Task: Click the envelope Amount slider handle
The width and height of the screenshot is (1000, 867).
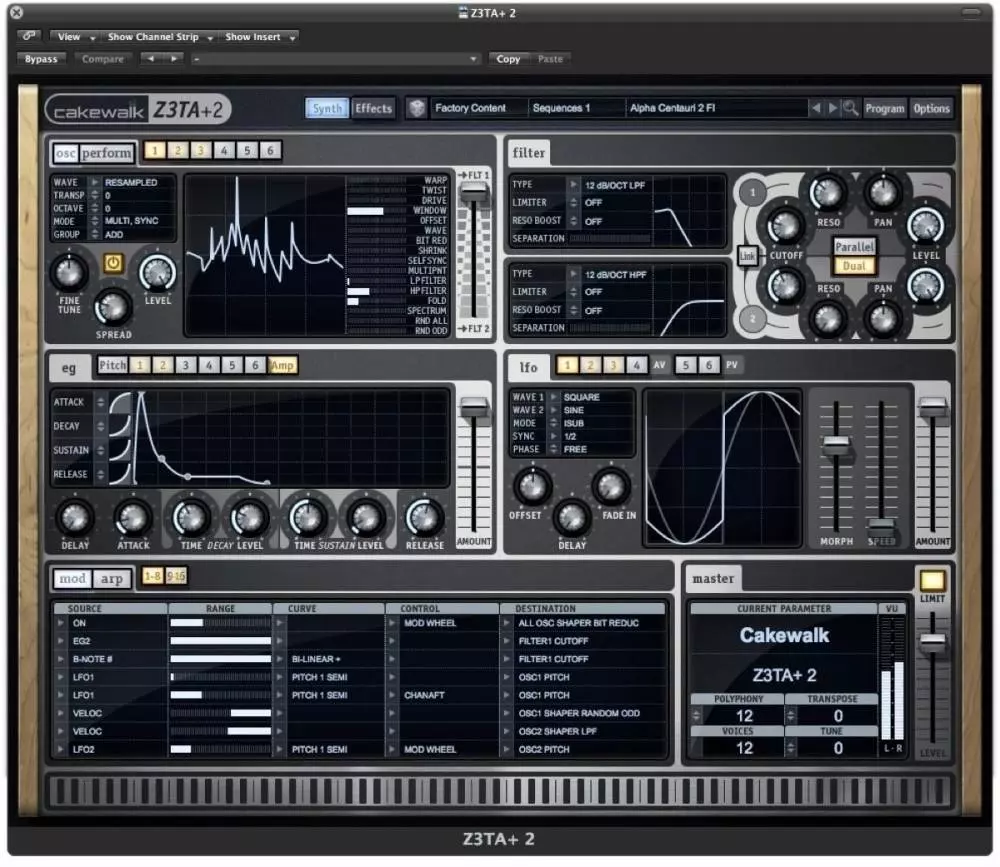Action: pos(474,407)
